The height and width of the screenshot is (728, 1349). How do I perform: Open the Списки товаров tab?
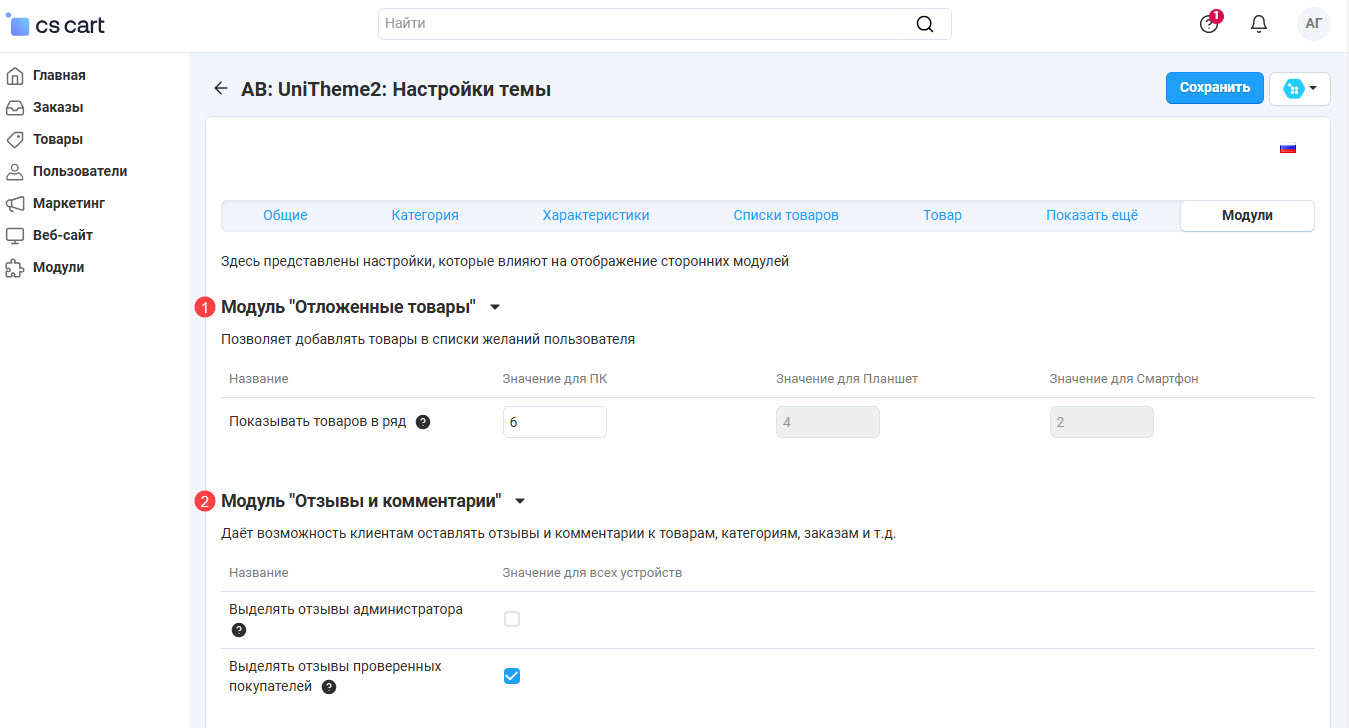click(x=785, y=215)
